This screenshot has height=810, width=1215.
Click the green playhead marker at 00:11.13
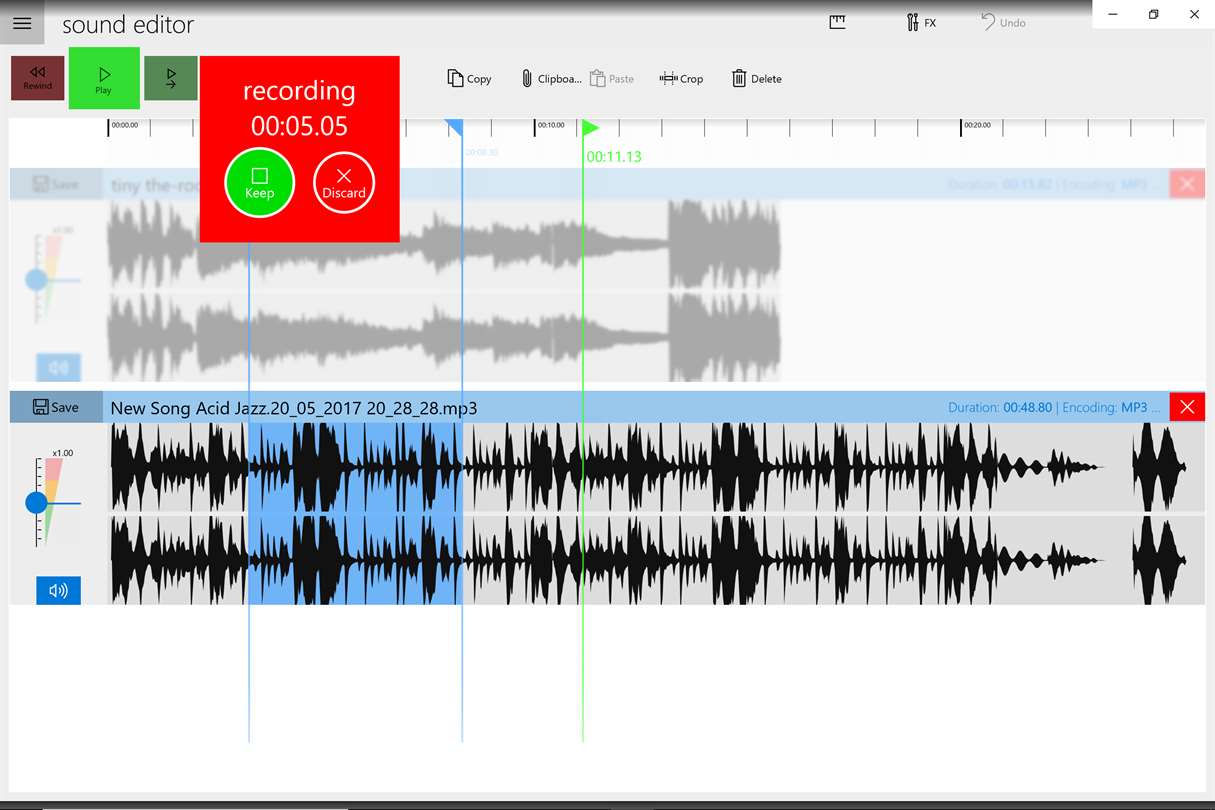tap(590, 128)
